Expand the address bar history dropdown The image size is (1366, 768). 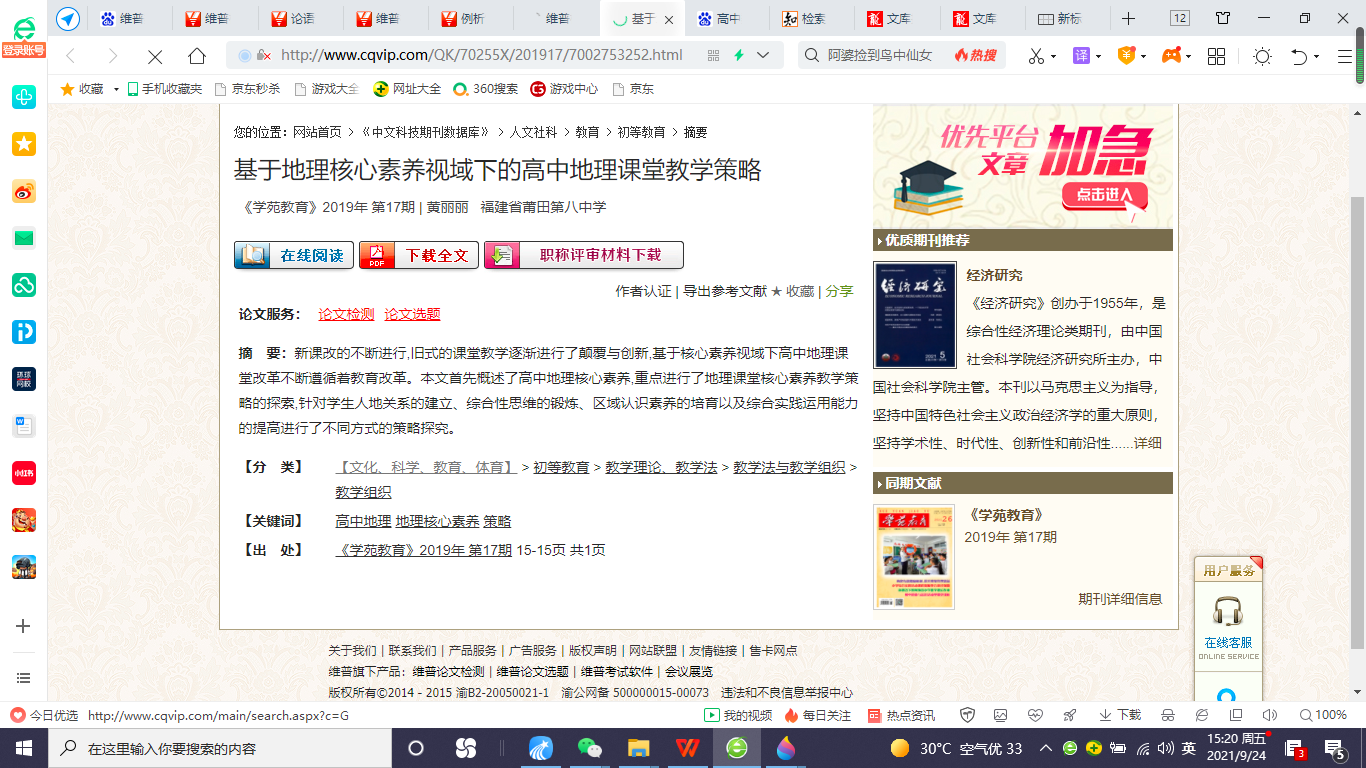(764, 55)
